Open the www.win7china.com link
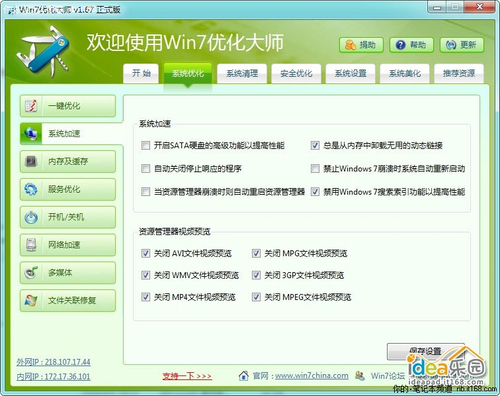The width and height of the screenshot is (500, 396). pos(312,376)
